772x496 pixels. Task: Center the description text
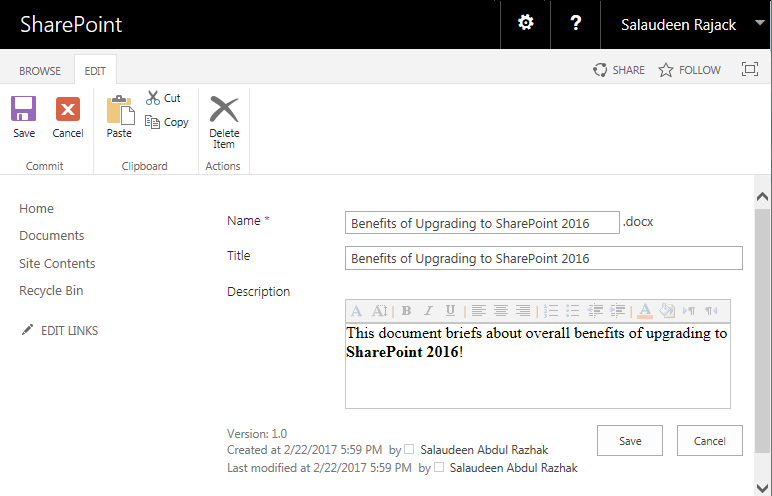pyautogui.click(x=501, y=311)
